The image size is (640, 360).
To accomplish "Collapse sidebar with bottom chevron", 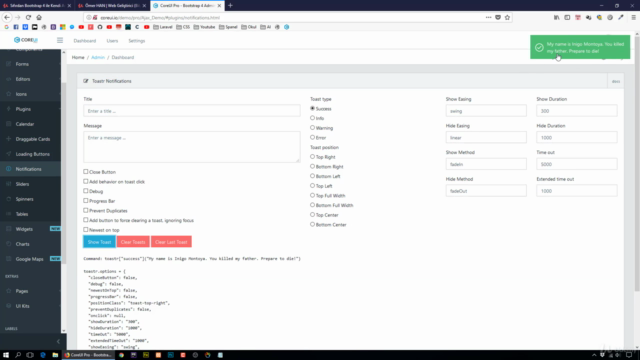I will [58, 342].
